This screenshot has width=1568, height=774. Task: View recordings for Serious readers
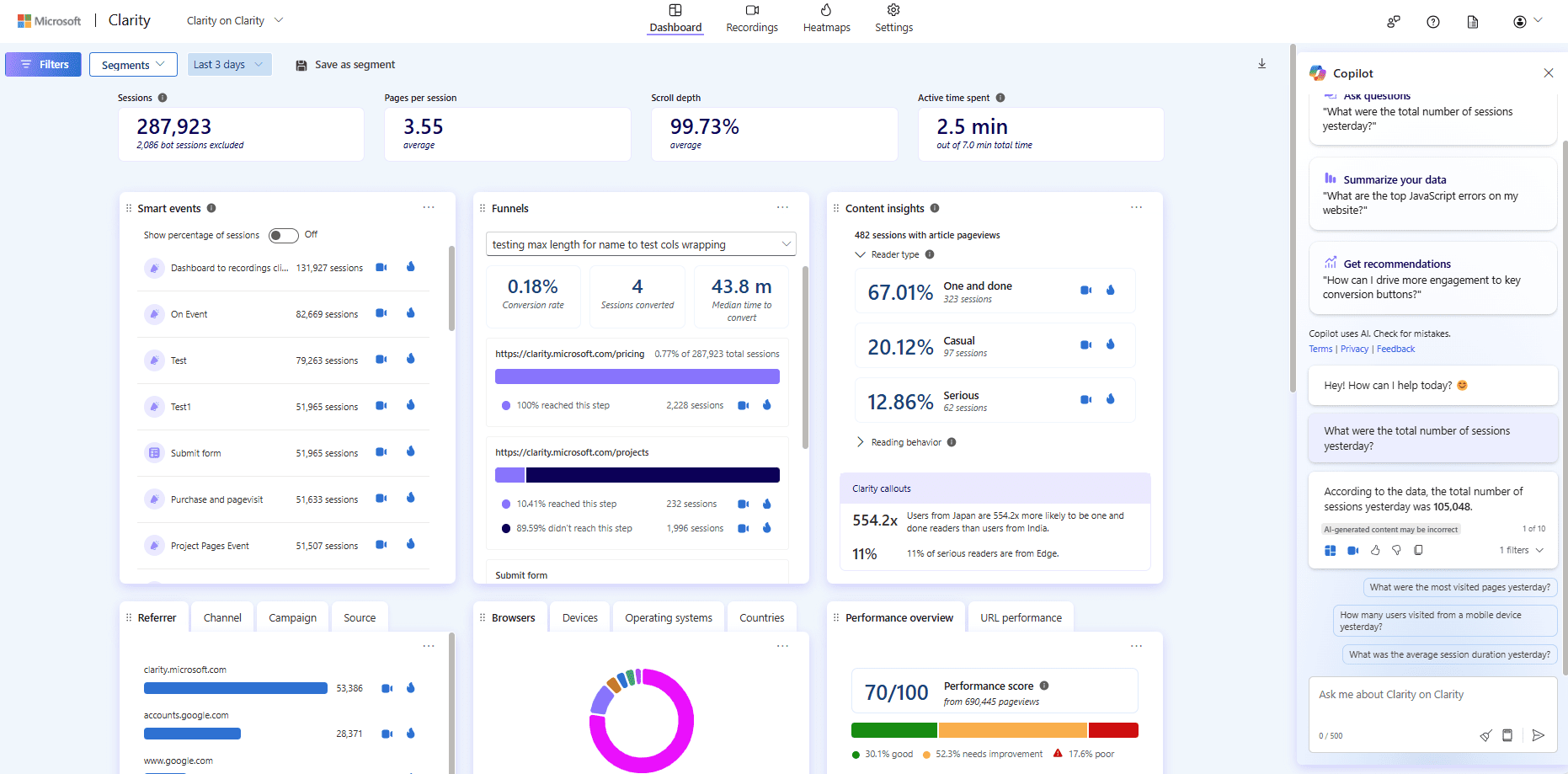pyautogui.click(x=1085, y=399)
